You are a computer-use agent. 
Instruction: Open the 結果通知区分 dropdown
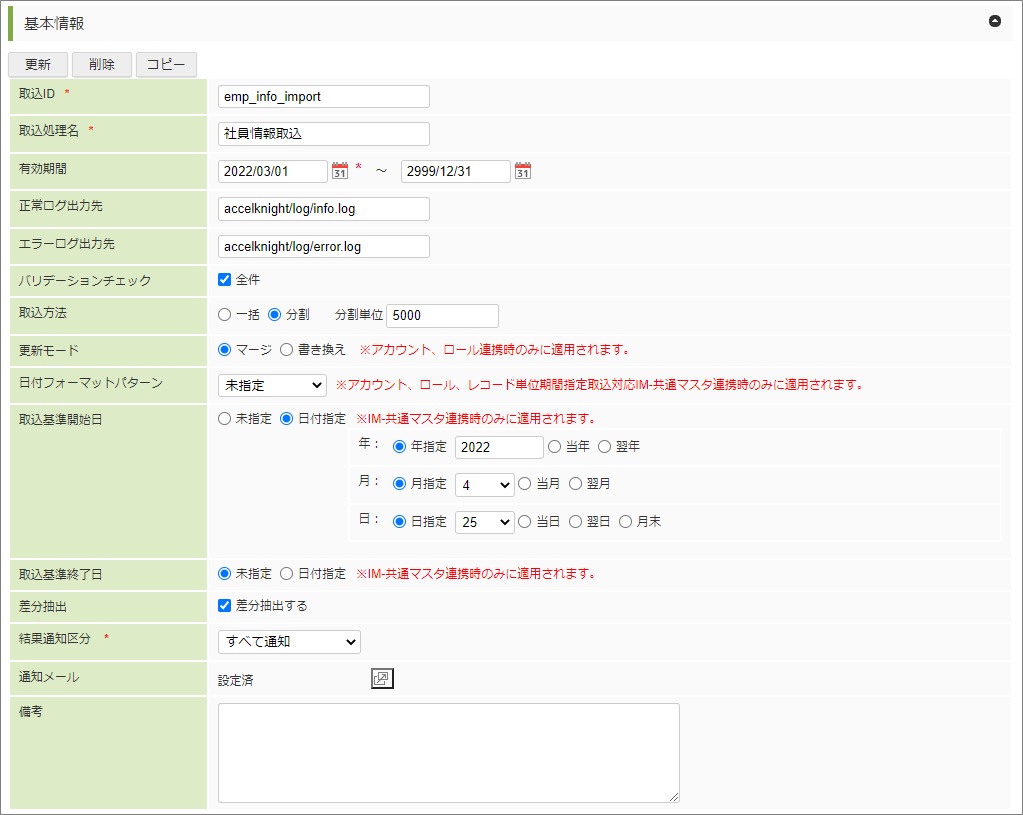[289, 641]
